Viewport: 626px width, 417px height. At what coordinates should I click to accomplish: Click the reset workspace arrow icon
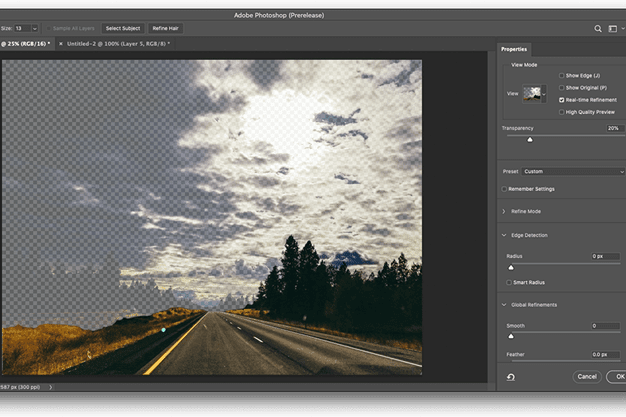click(511, 377)
